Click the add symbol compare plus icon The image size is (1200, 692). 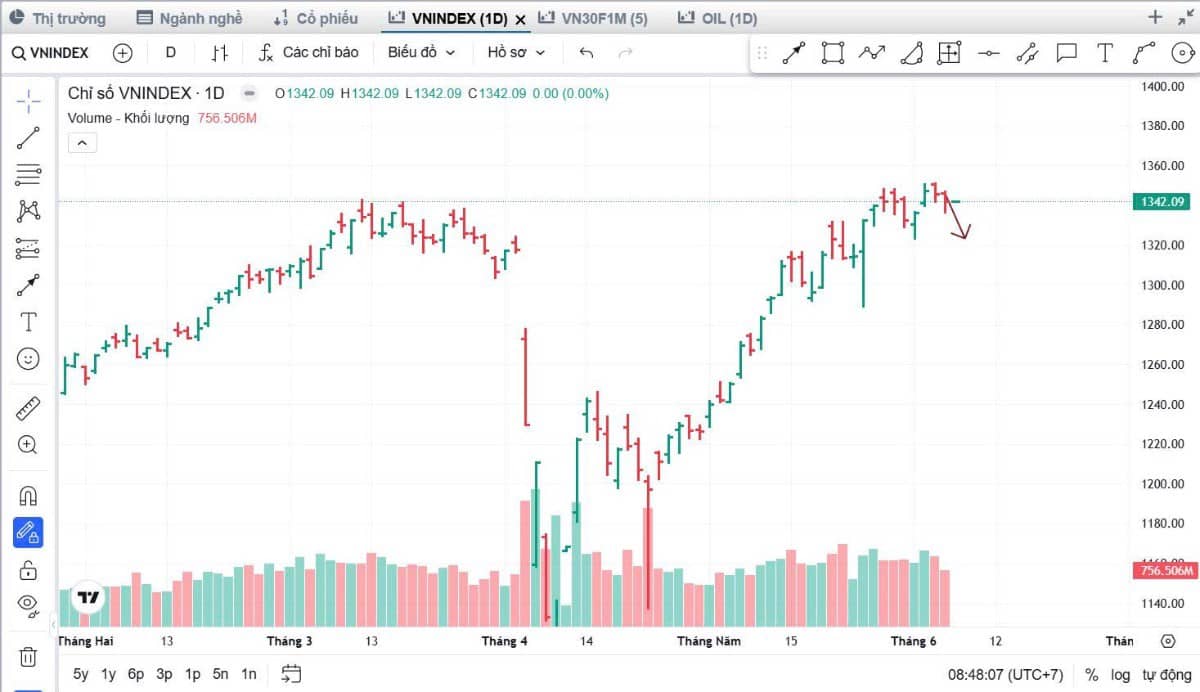point(122,53)
